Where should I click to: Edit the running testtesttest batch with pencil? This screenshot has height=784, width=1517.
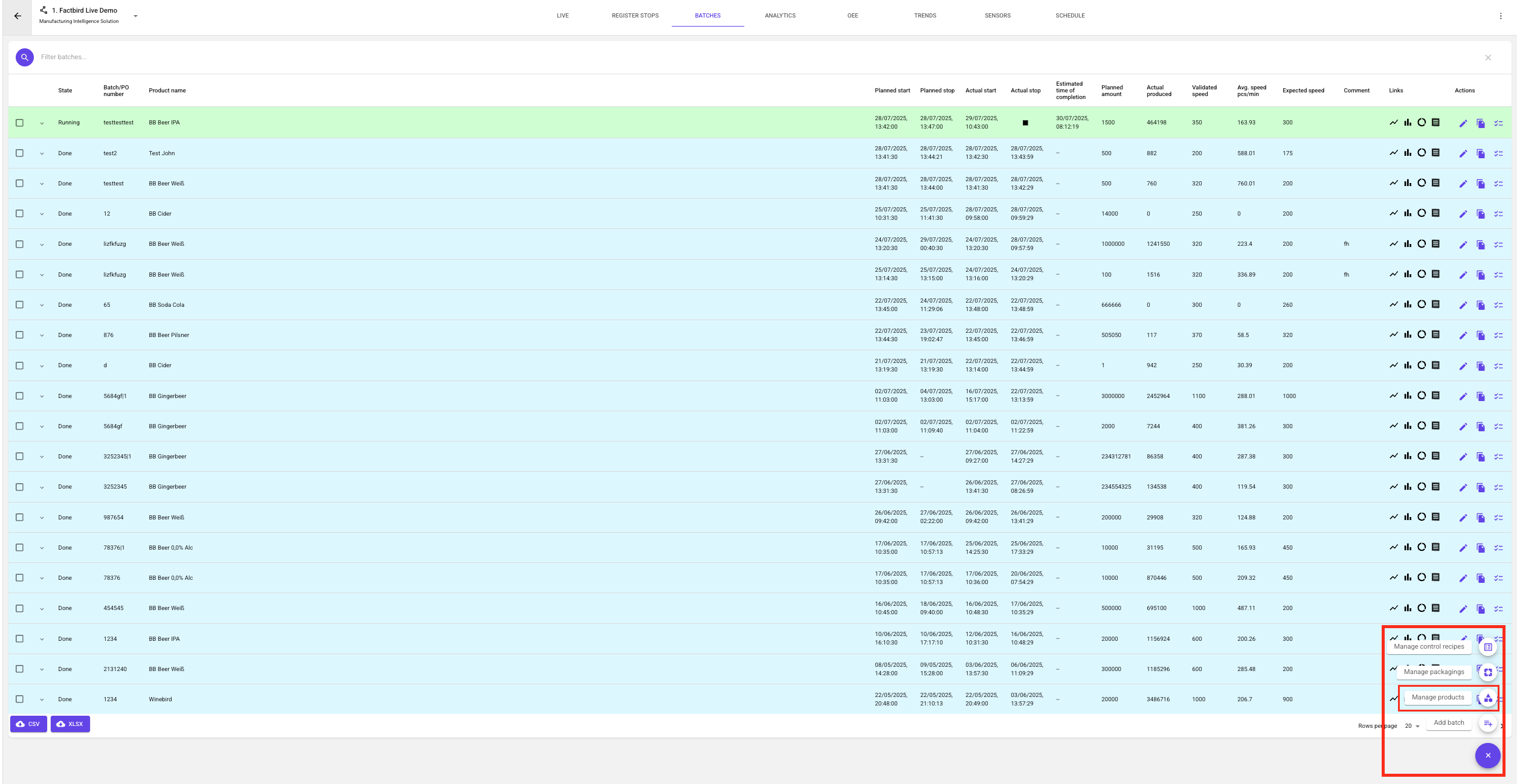click(1463, 123)
